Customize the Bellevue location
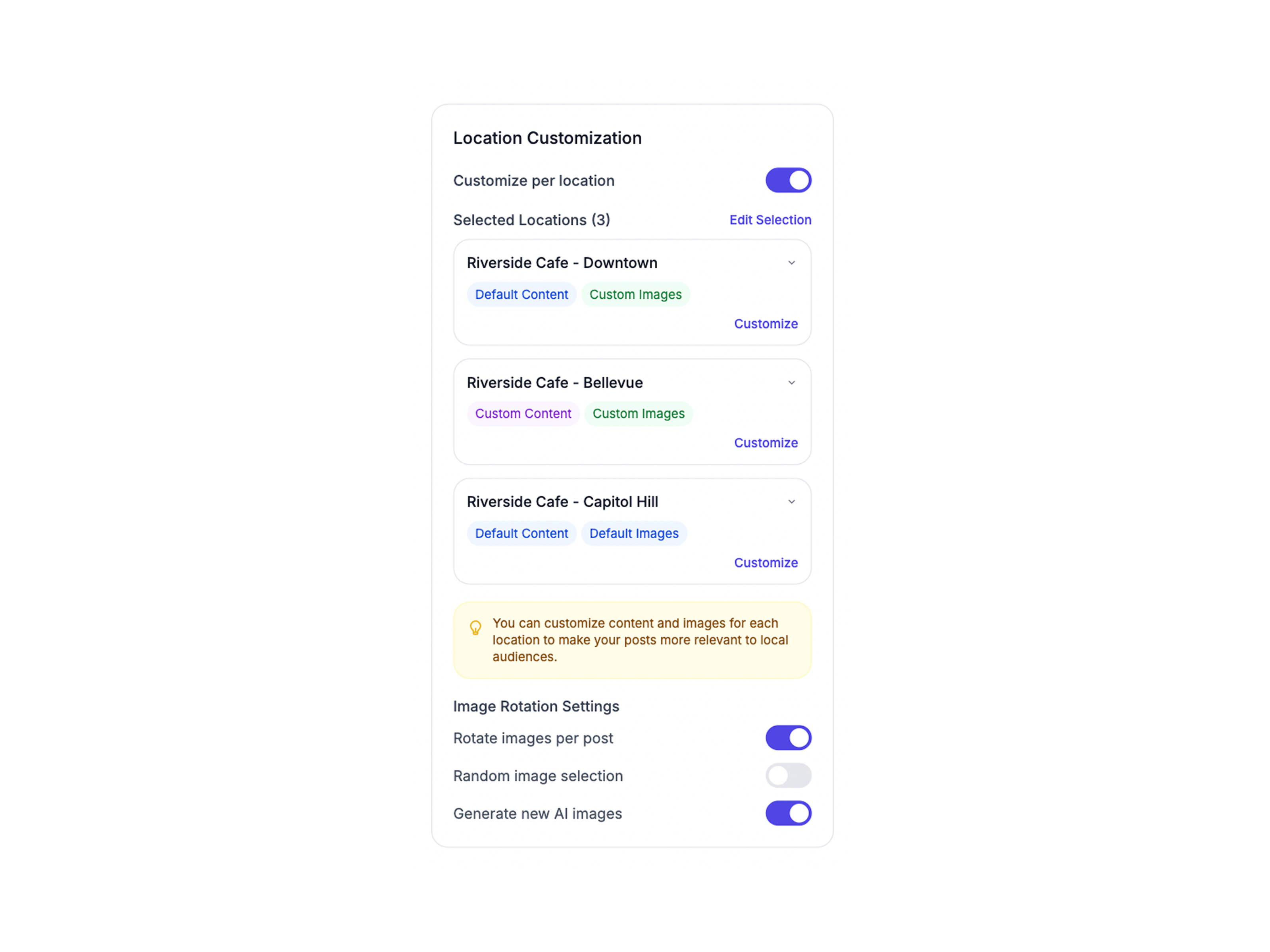 [x=766, y=442]
